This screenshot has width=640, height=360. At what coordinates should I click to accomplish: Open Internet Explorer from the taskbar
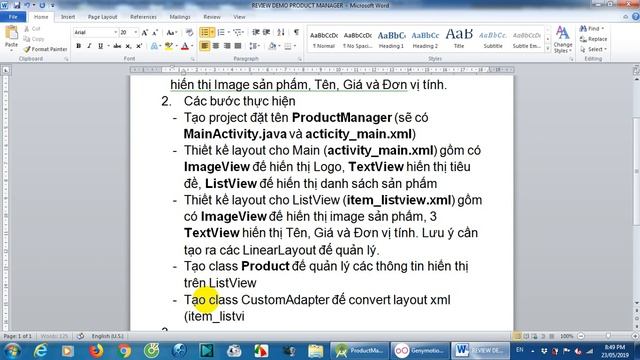click(x=40, y=351)
